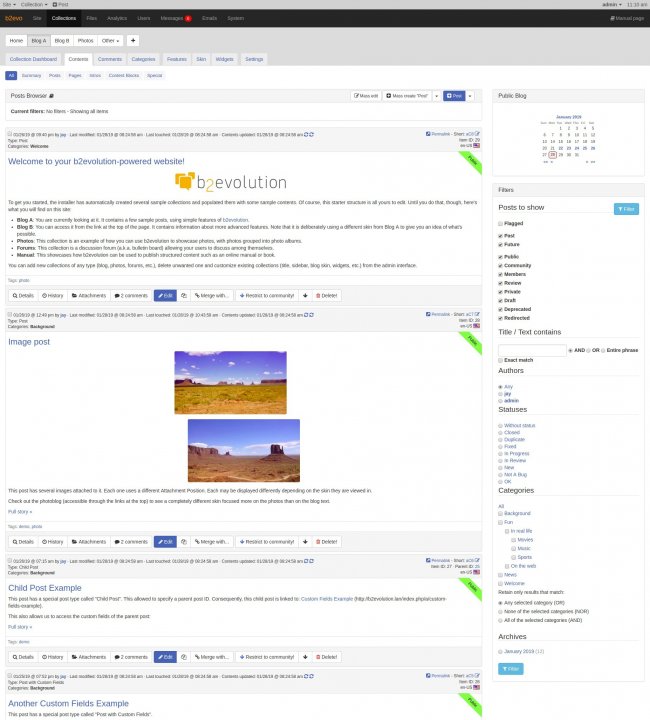
Task: Click the second Monument Valley photo
Action: point(244,450)
